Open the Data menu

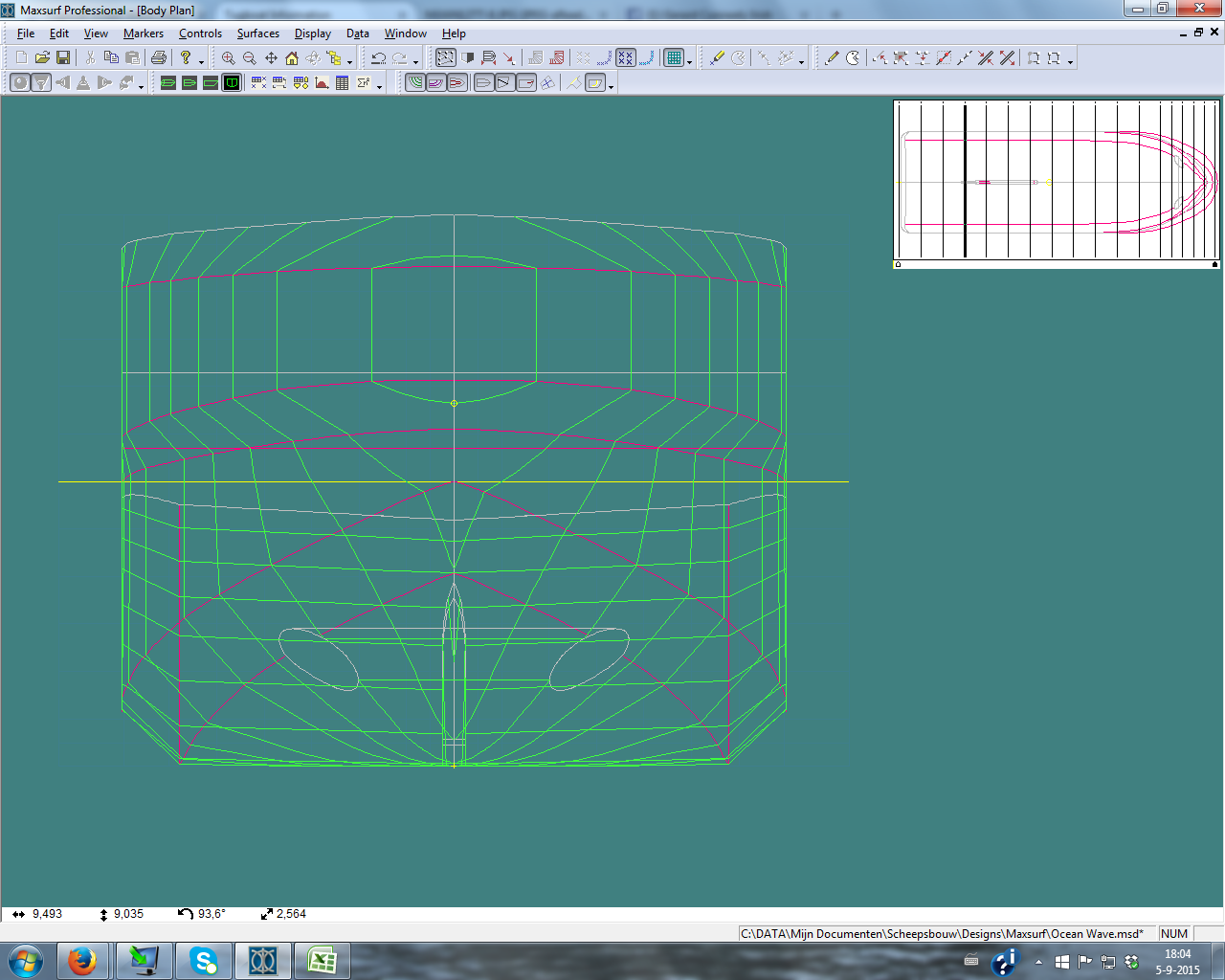coord(358,33)
